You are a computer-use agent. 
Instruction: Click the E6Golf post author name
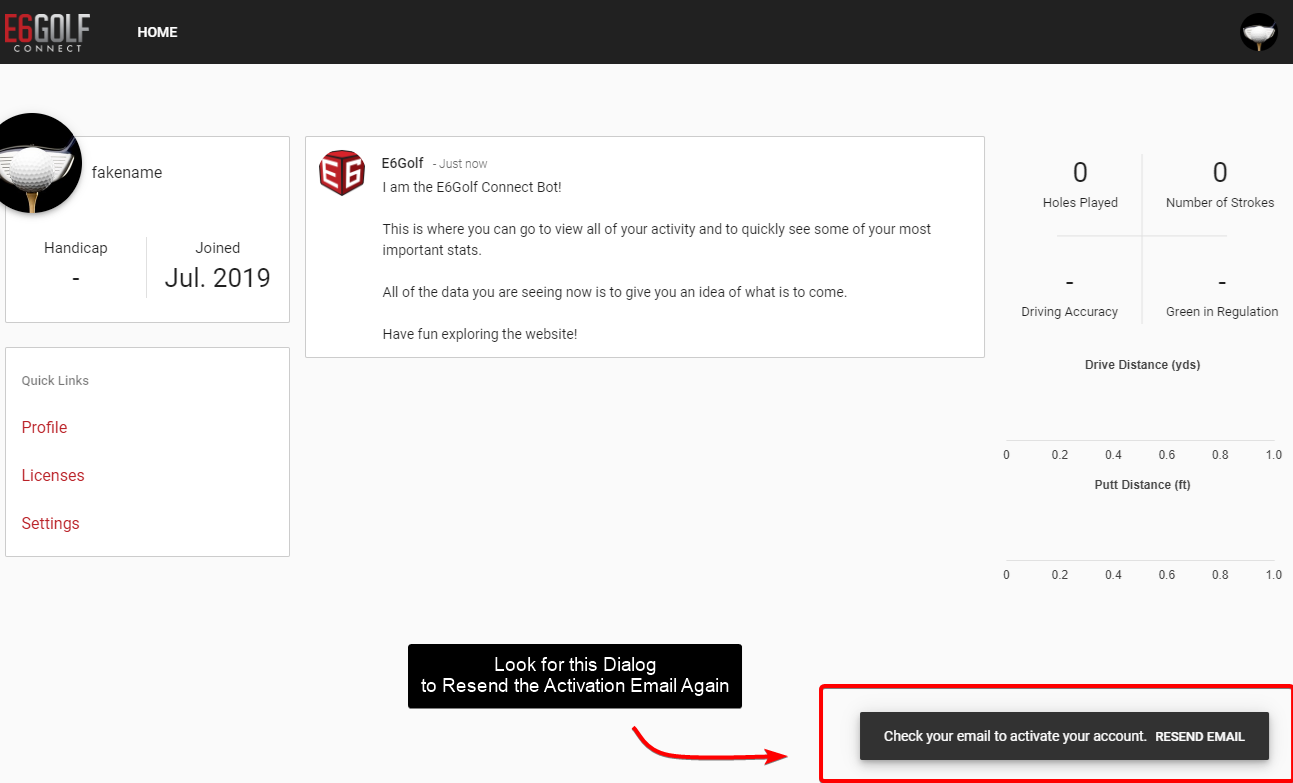[x=402, y=163]
